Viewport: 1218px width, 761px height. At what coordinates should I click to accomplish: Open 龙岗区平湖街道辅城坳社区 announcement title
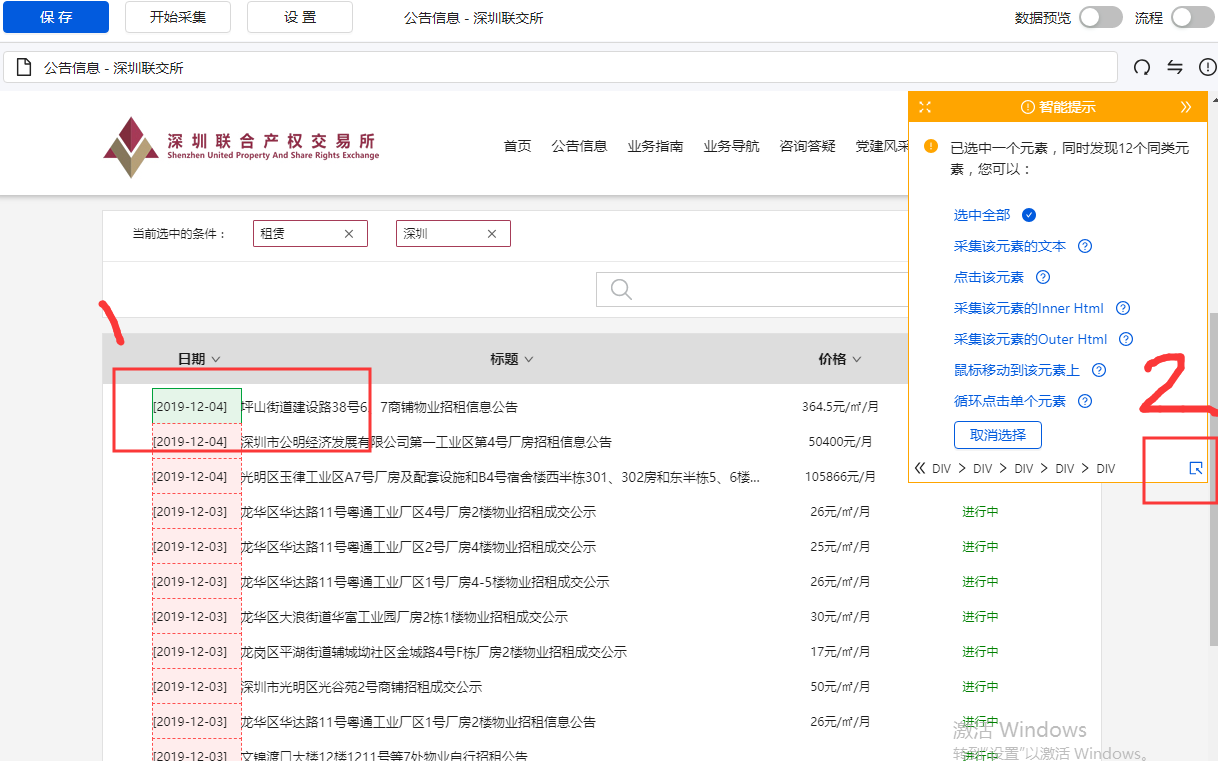click(434, 652)
